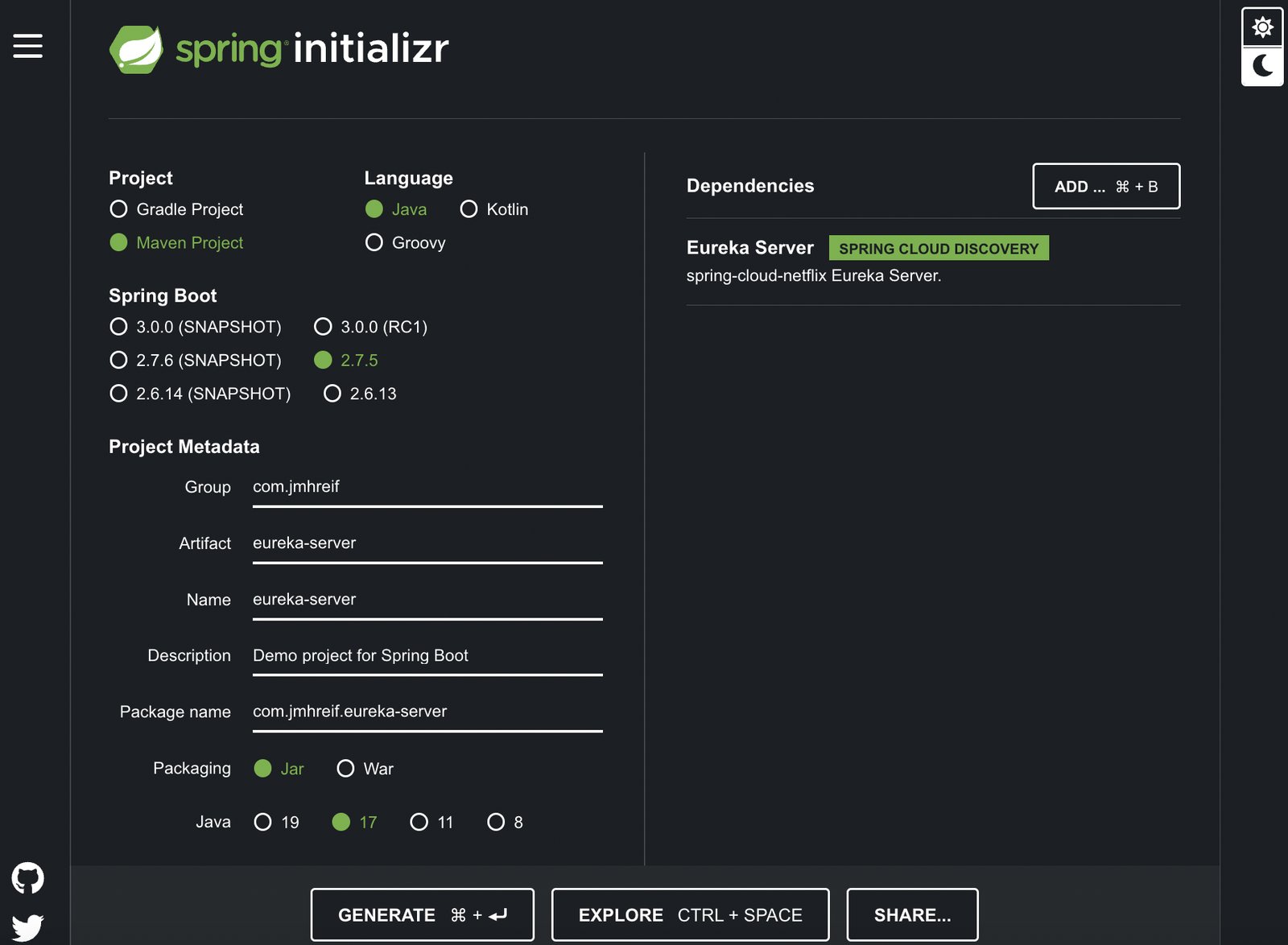
Task: Click the Eureka Server dependency entry
Action: [933, 262]
